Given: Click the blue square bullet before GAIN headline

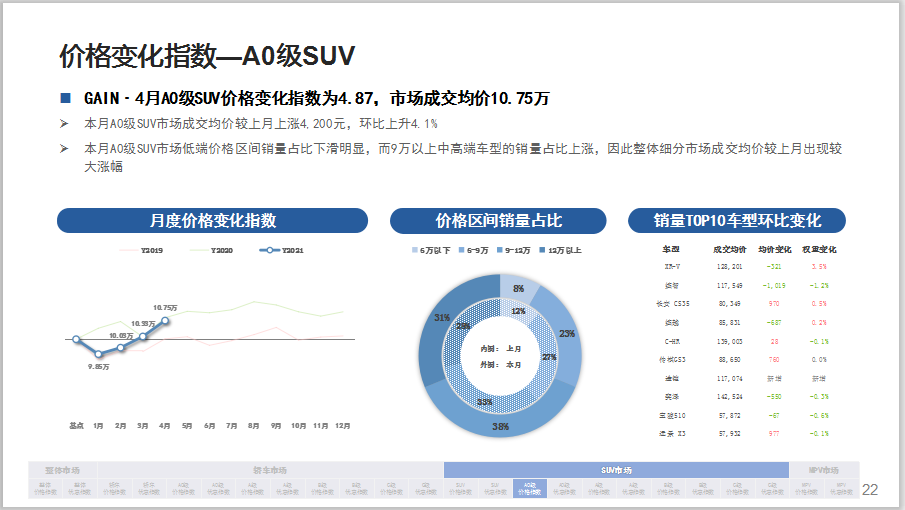Looking at the screenshot, I should 65,99.
